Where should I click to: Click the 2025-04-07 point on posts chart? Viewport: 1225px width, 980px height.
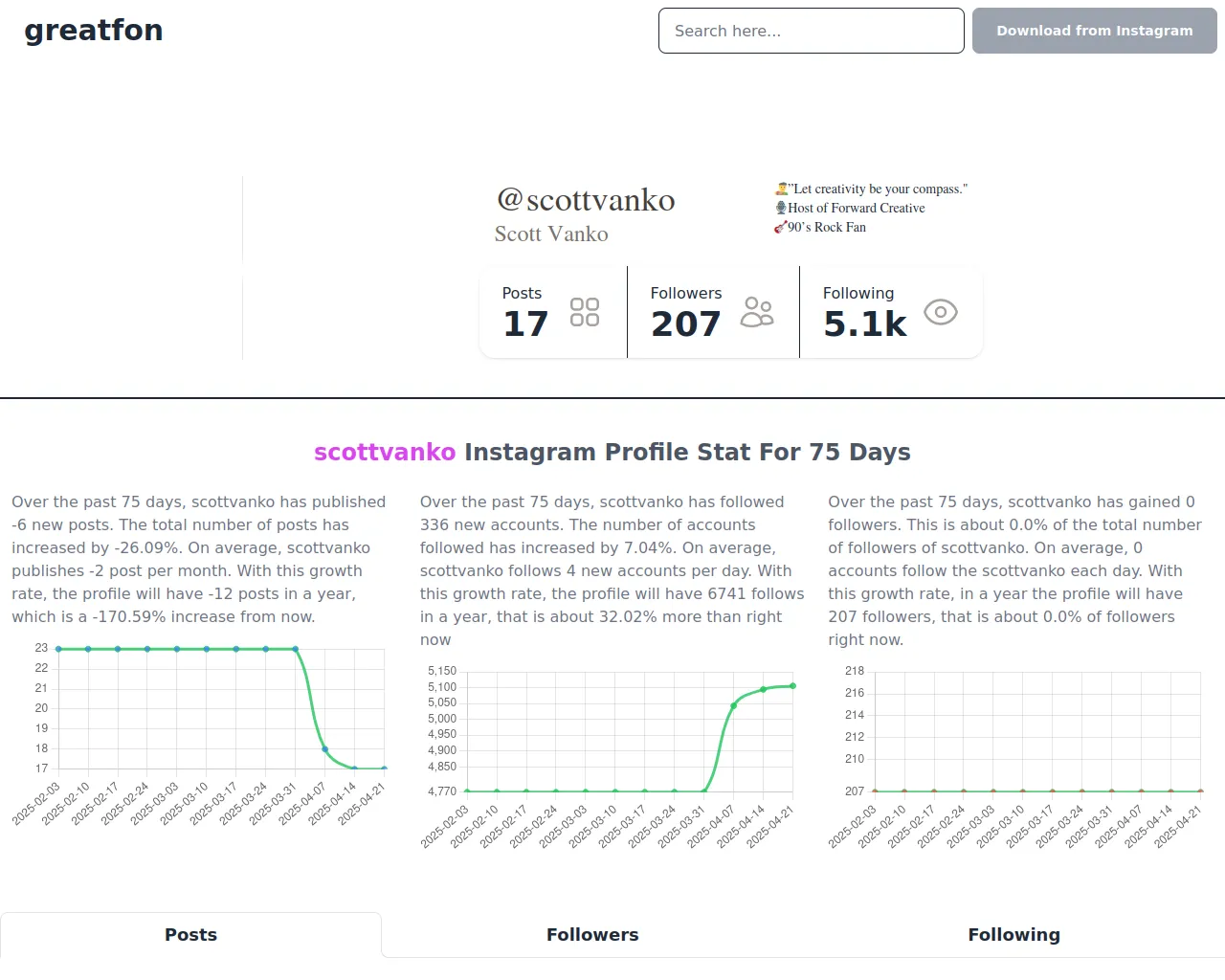[325, 749]
